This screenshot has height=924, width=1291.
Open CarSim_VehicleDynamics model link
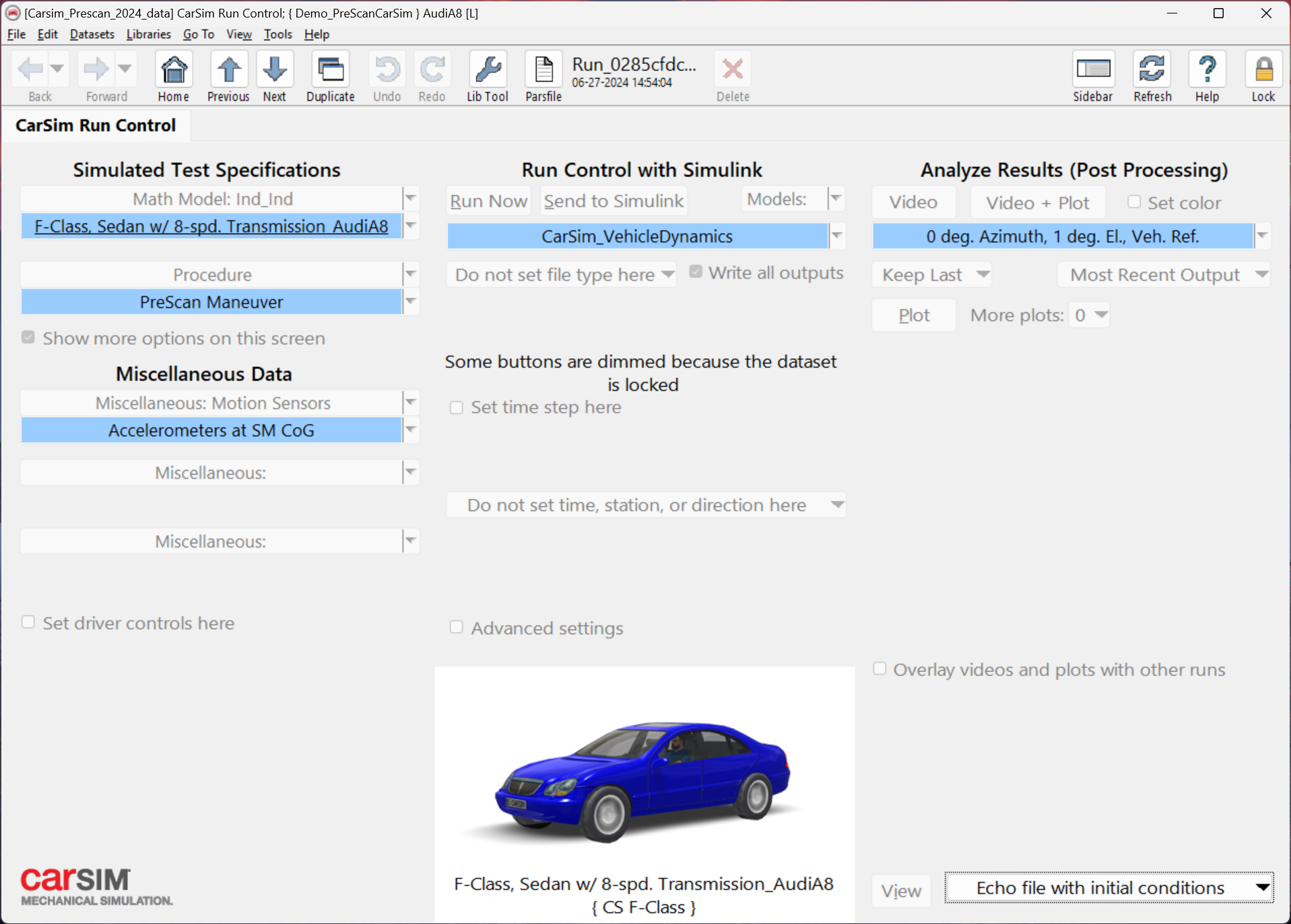coord(637,236)
